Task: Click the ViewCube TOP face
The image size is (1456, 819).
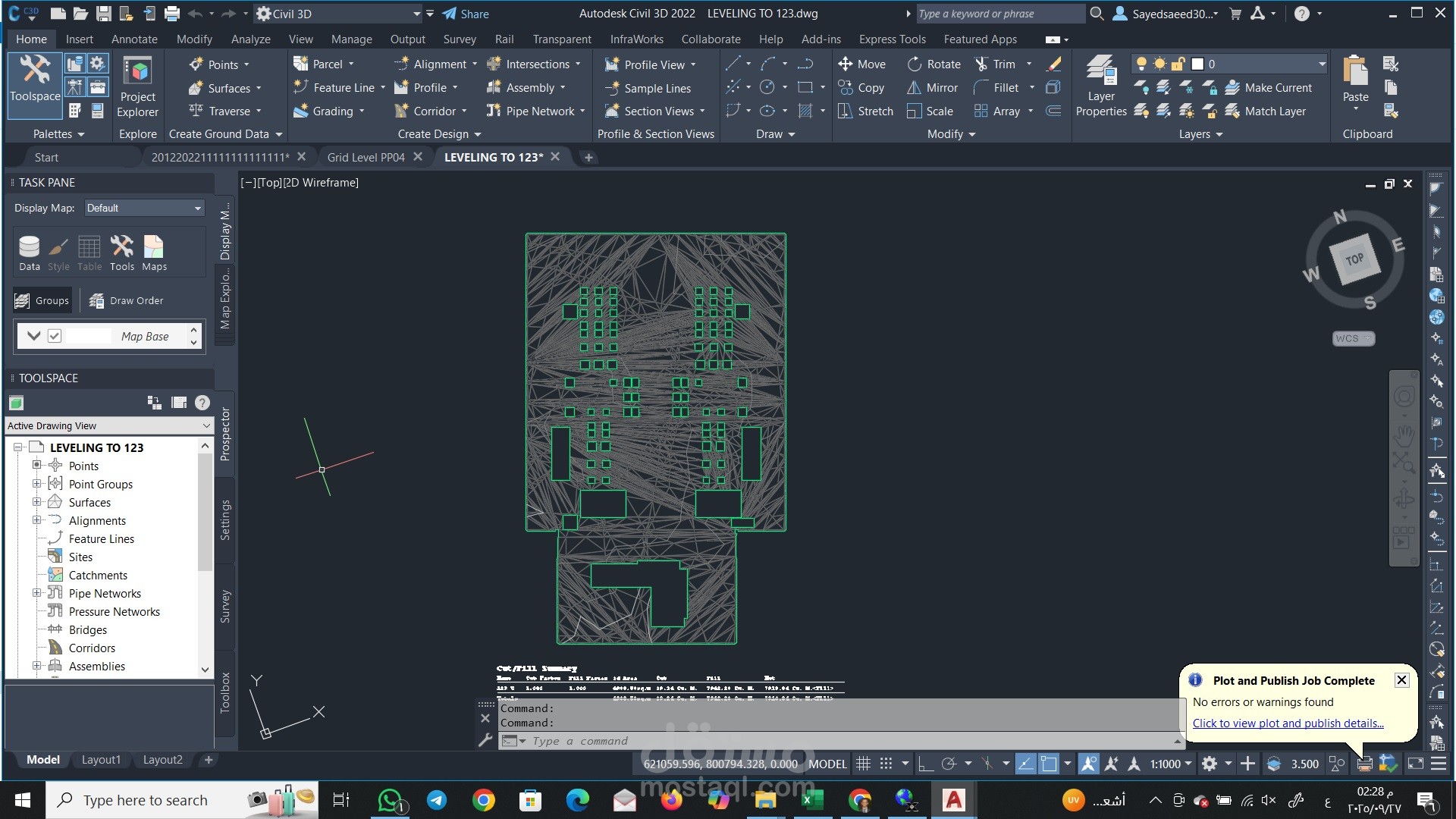Action: 1354,259
